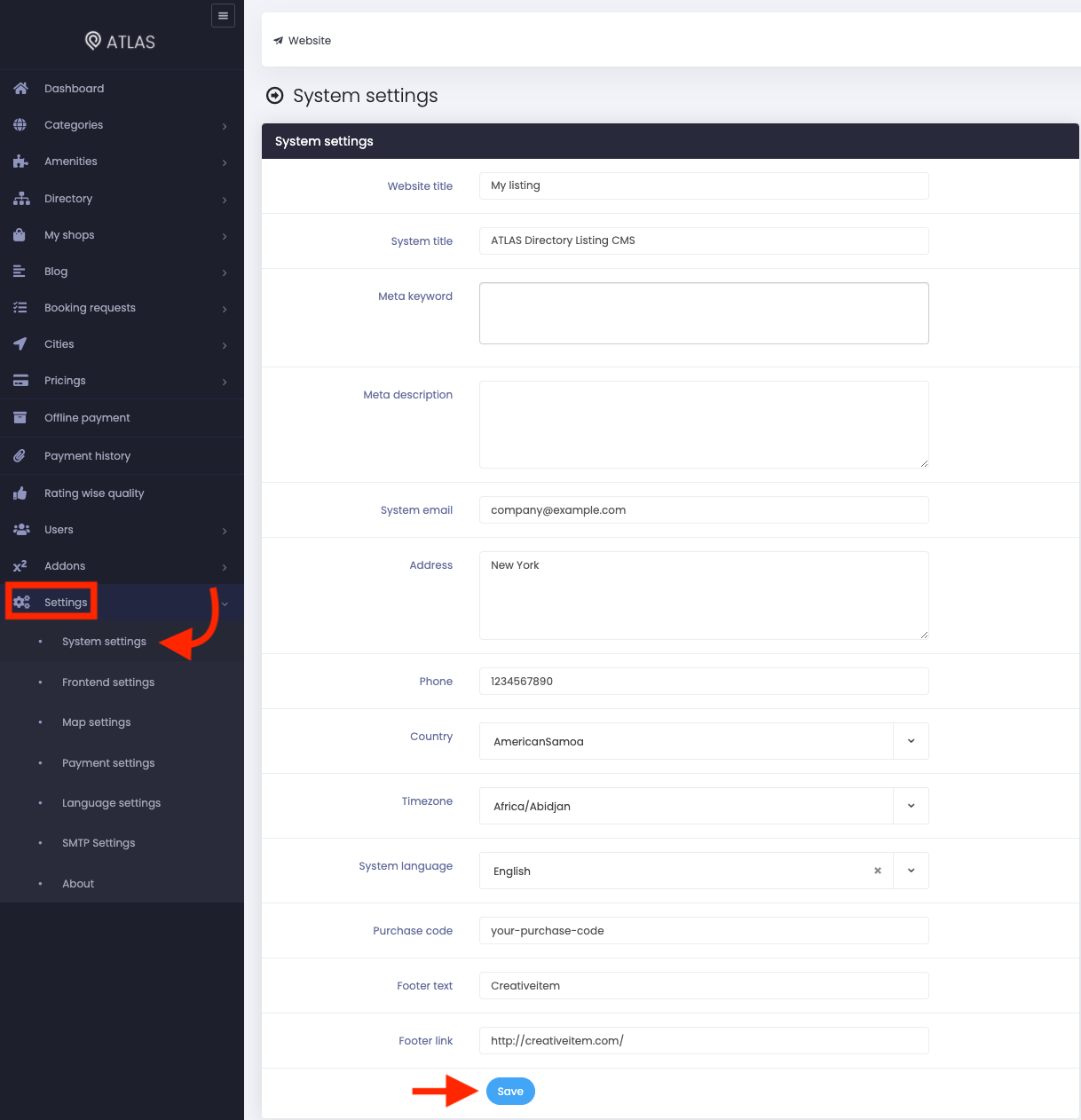Click the Save button
This screenshot has width=1081, height=1120.
click(x=510, y=1092)
